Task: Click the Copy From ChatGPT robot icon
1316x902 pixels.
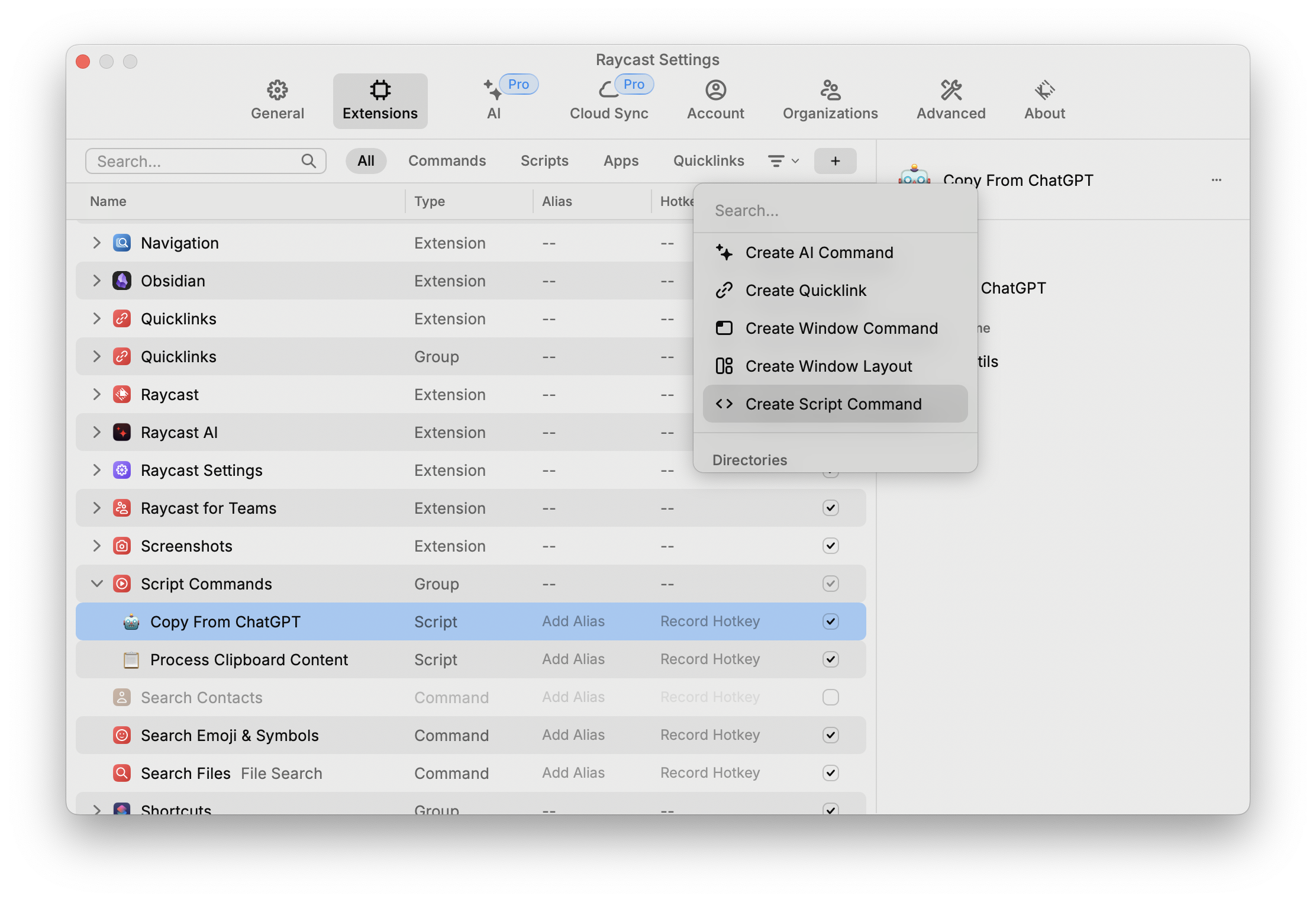Action: coord(131,622)
